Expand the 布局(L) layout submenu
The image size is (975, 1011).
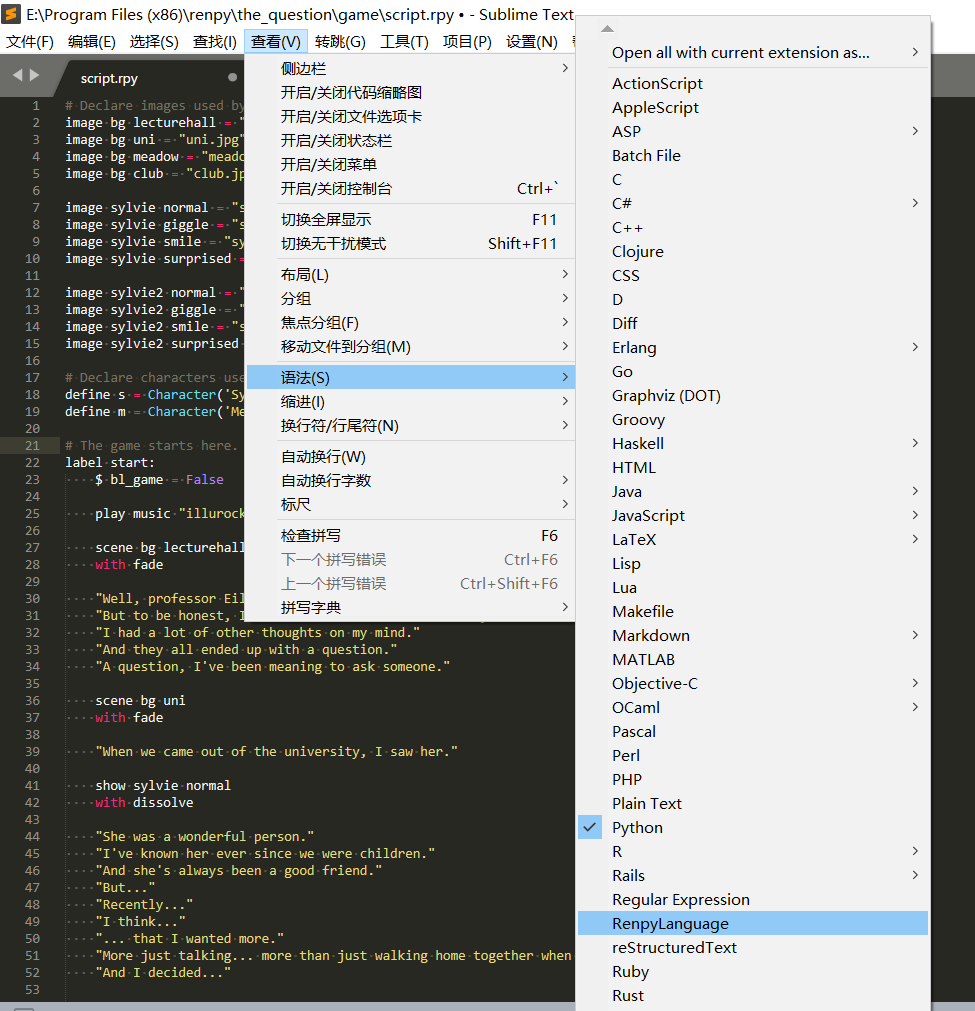point(304,274)
